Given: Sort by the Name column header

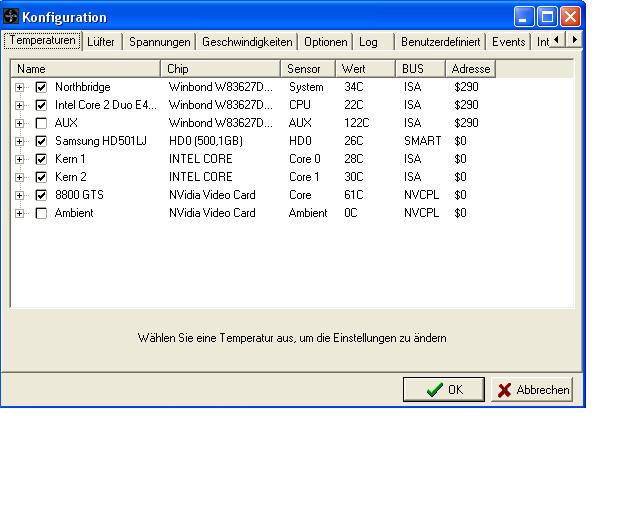Looking at the screenshot, I should tap(86, 69).
